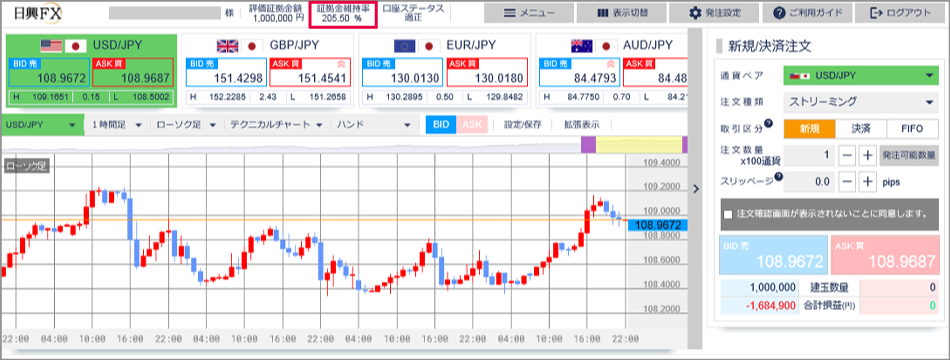Click the 発注可能数量 button
The image size is (950, 360).
coord(909,155)
